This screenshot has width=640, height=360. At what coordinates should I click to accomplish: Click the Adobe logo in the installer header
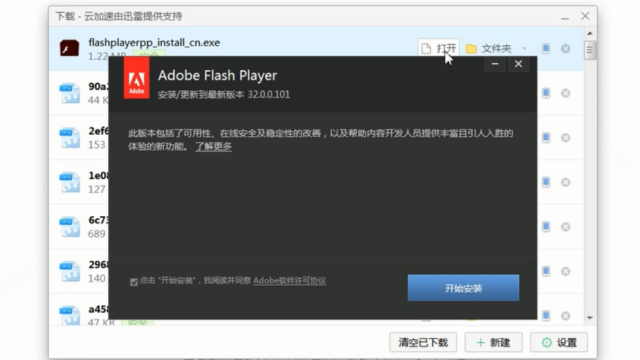[136, 78]
